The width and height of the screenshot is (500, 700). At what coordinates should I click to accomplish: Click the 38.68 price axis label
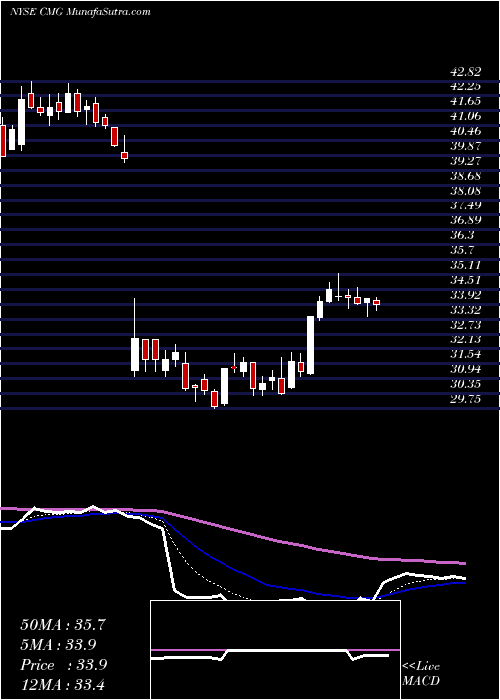465,175
